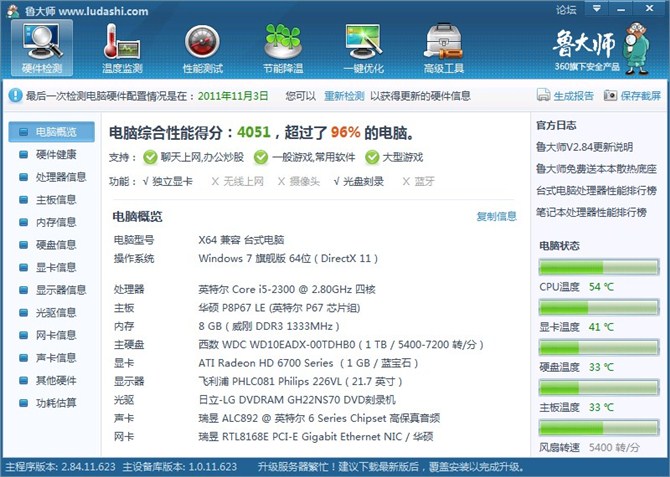Click the green check beside 一般游戏,常用软件

[x=261, y=157]
